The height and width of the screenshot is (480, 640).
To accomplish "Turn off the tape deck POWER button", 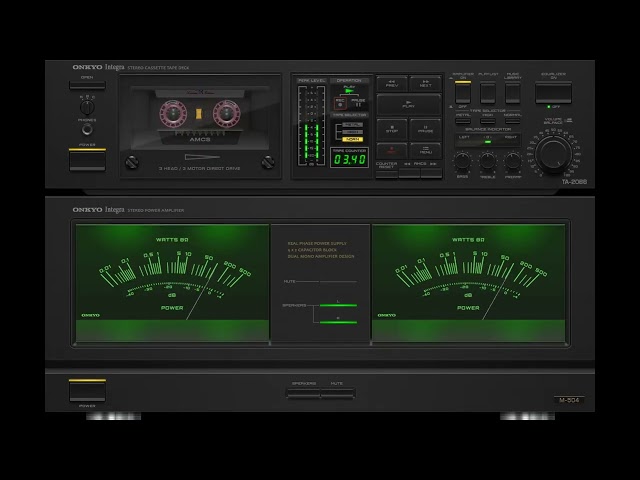I will click(87, 160).
